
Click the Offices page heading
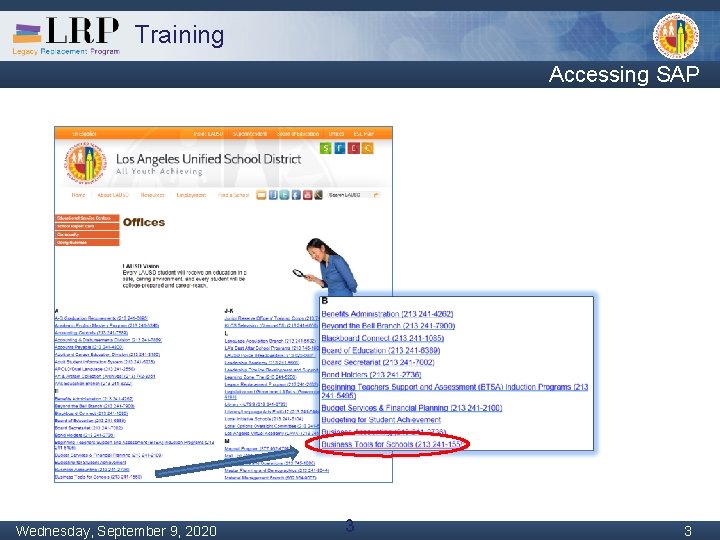[x=144, y=222]
